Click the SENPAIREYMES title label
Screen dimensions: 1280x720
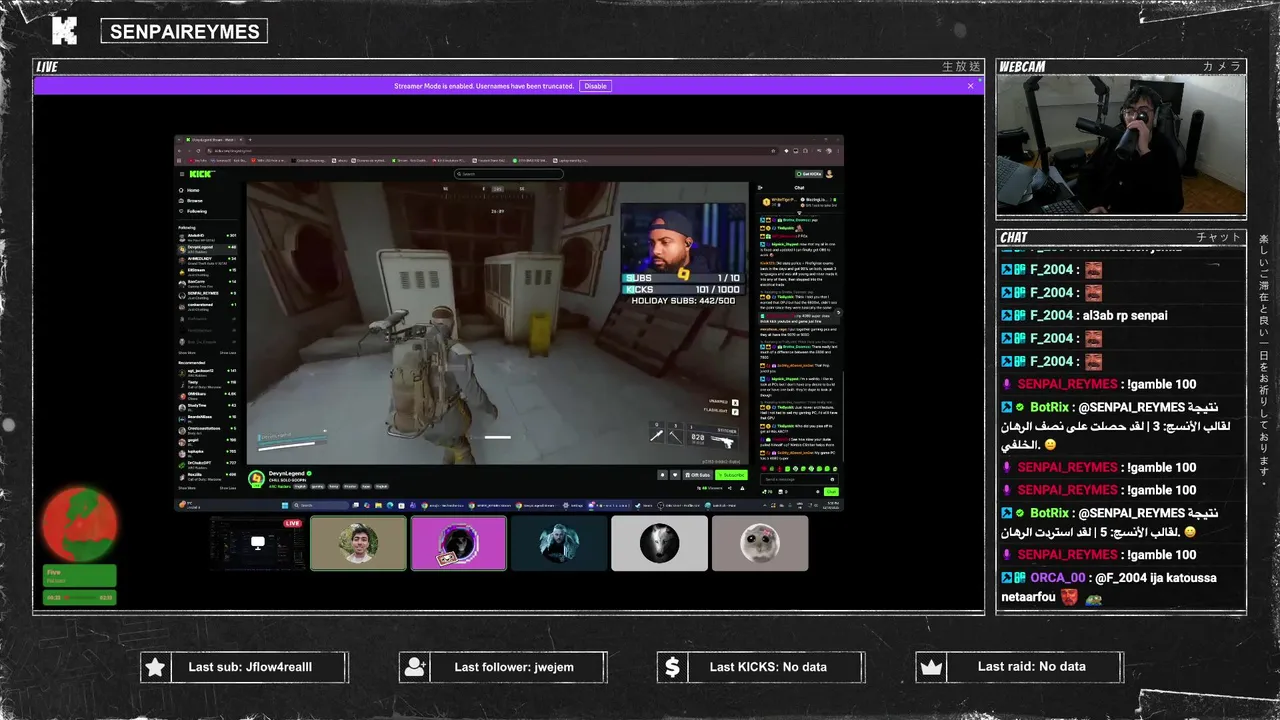pos(184,31)
